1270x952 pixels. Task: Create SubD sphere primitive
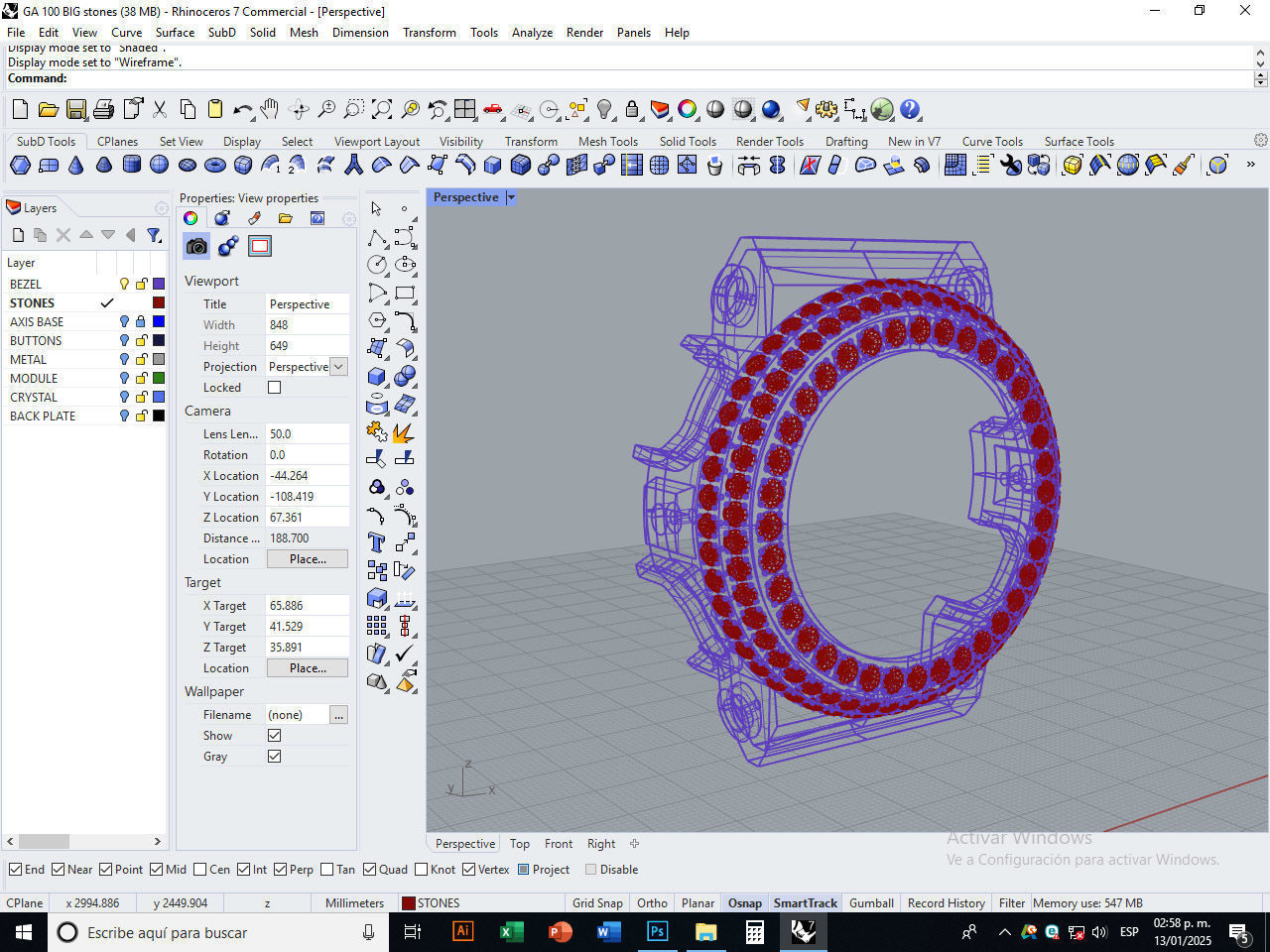click(x=160, y=165)
